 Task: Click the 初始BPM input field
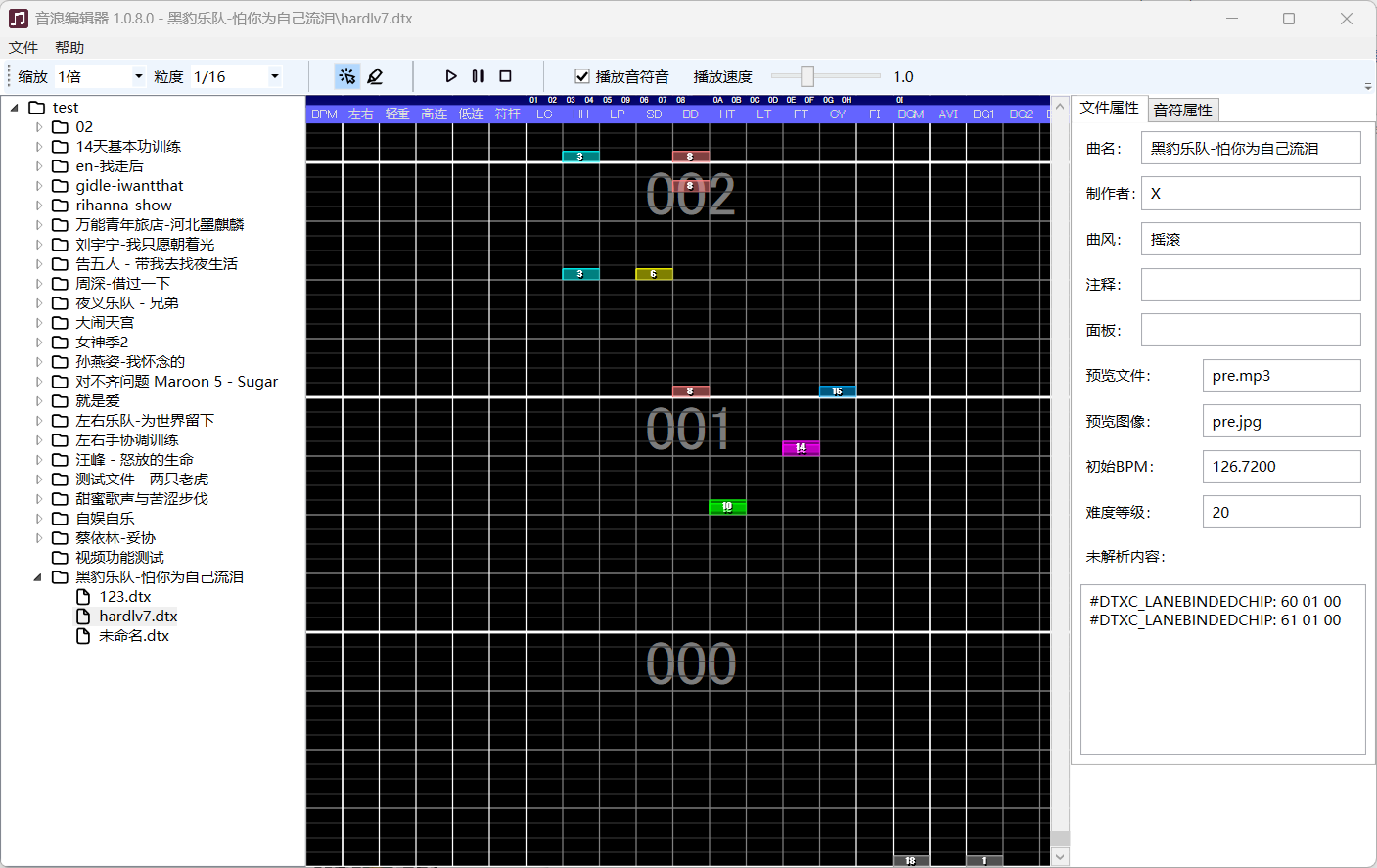1280,467
